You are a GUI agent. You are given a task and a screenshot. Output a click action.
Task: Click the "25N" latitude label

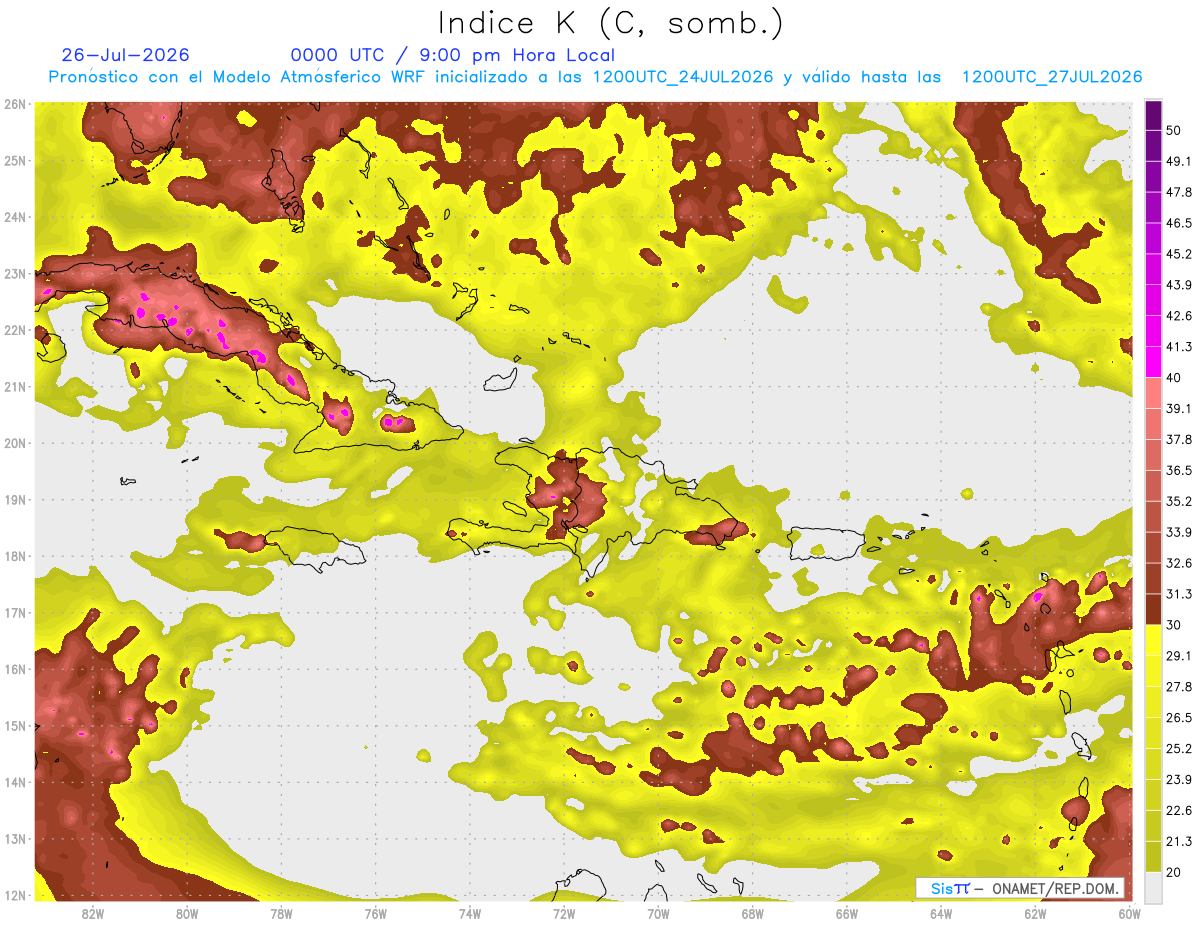15,160
